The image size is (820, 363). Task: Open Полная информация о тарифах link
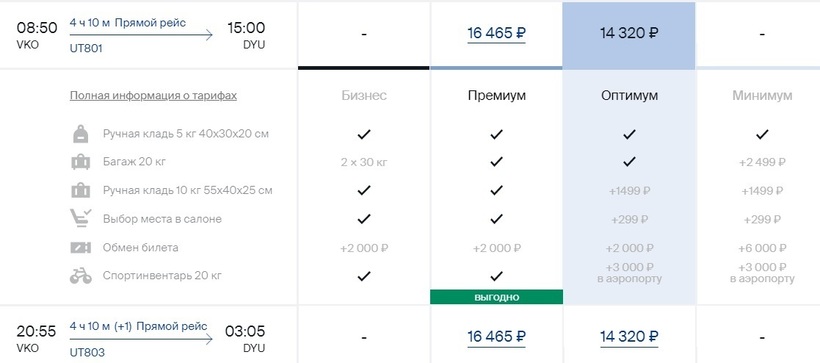point(153,96)
